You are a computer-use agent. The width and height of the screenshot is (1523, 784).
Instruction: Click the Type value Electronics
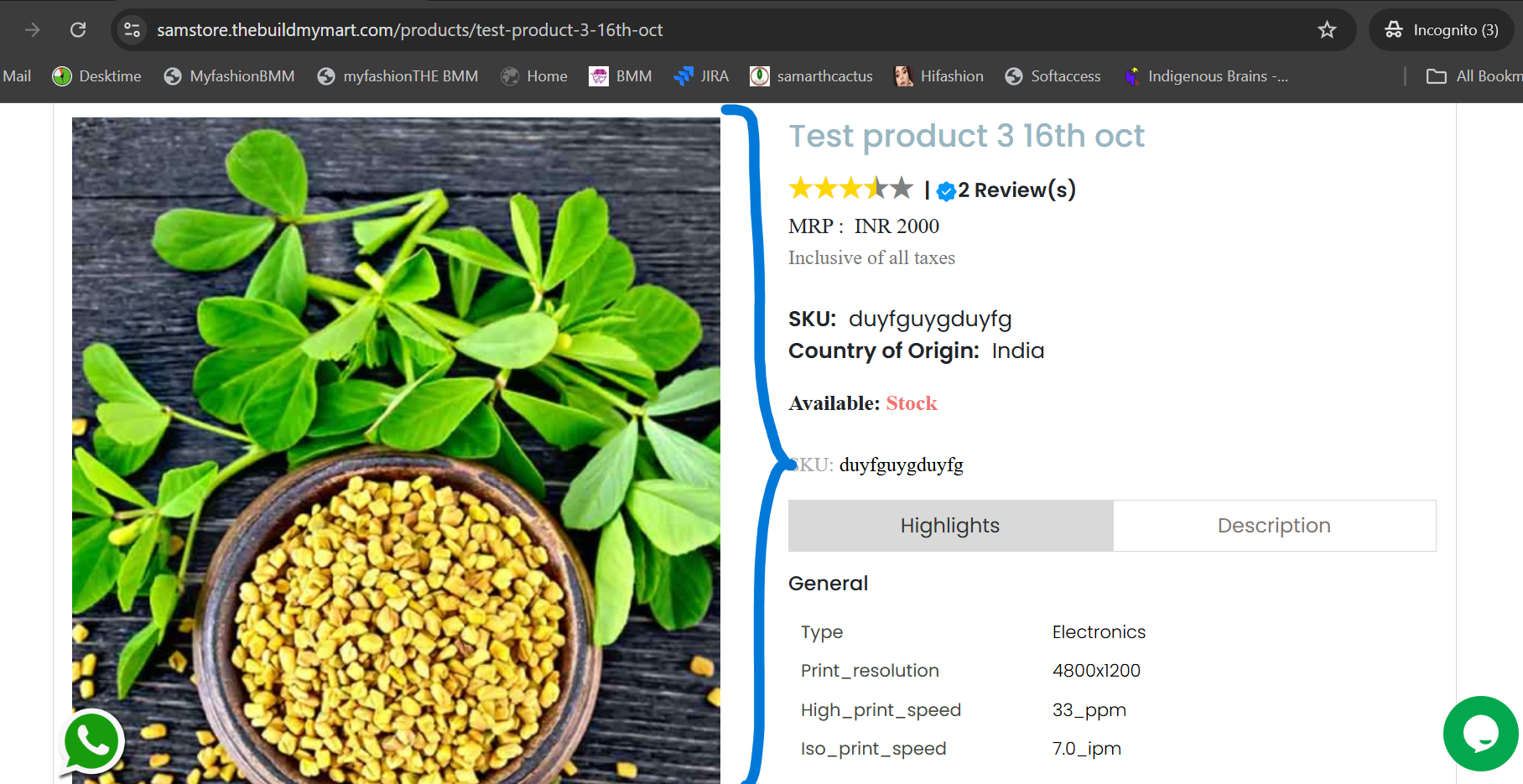[1099, 632]
